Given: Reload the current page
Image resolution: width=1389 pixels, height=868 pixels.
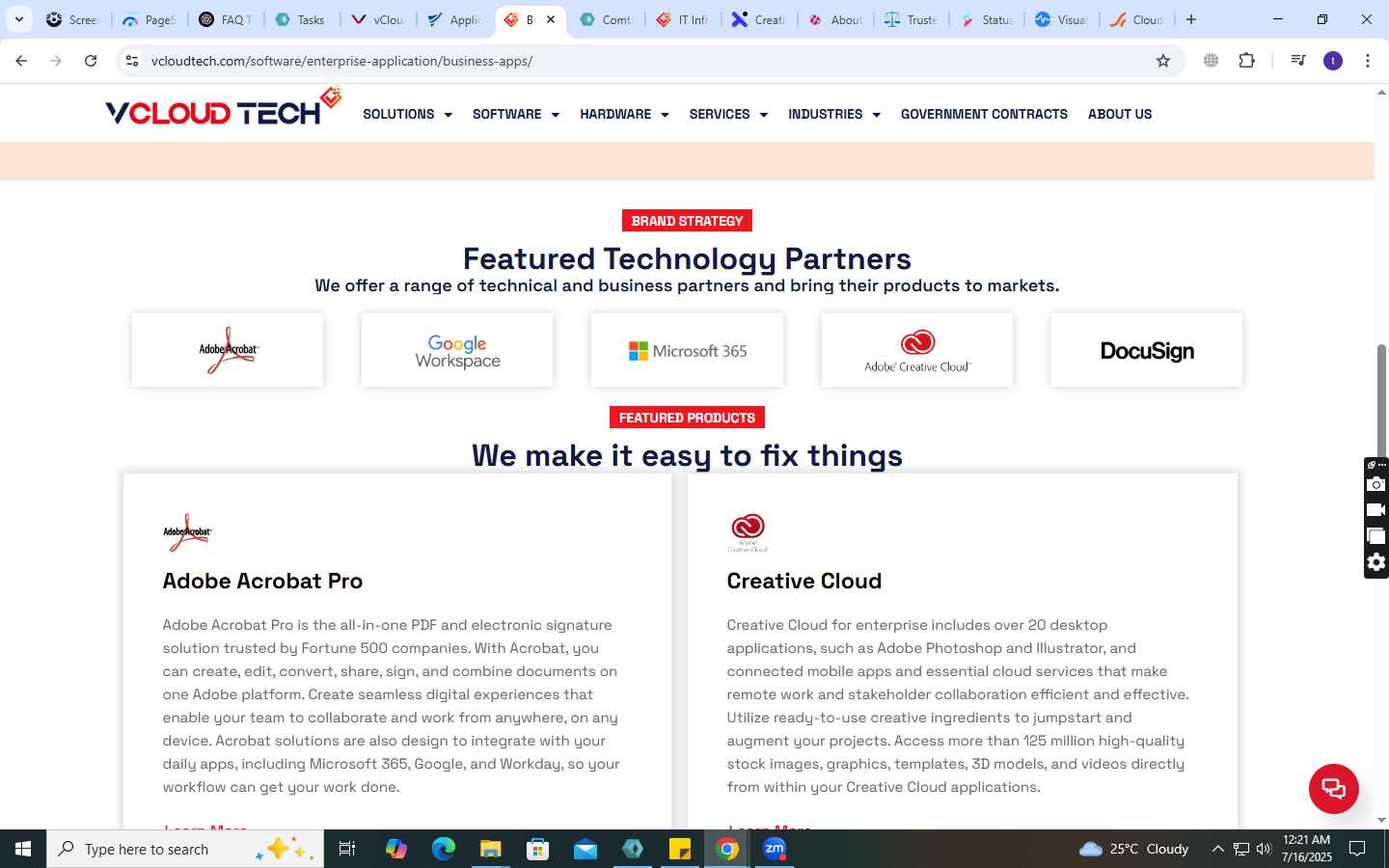Looking at the screenshot, I should pyautogui.click(x=91, y=61).
